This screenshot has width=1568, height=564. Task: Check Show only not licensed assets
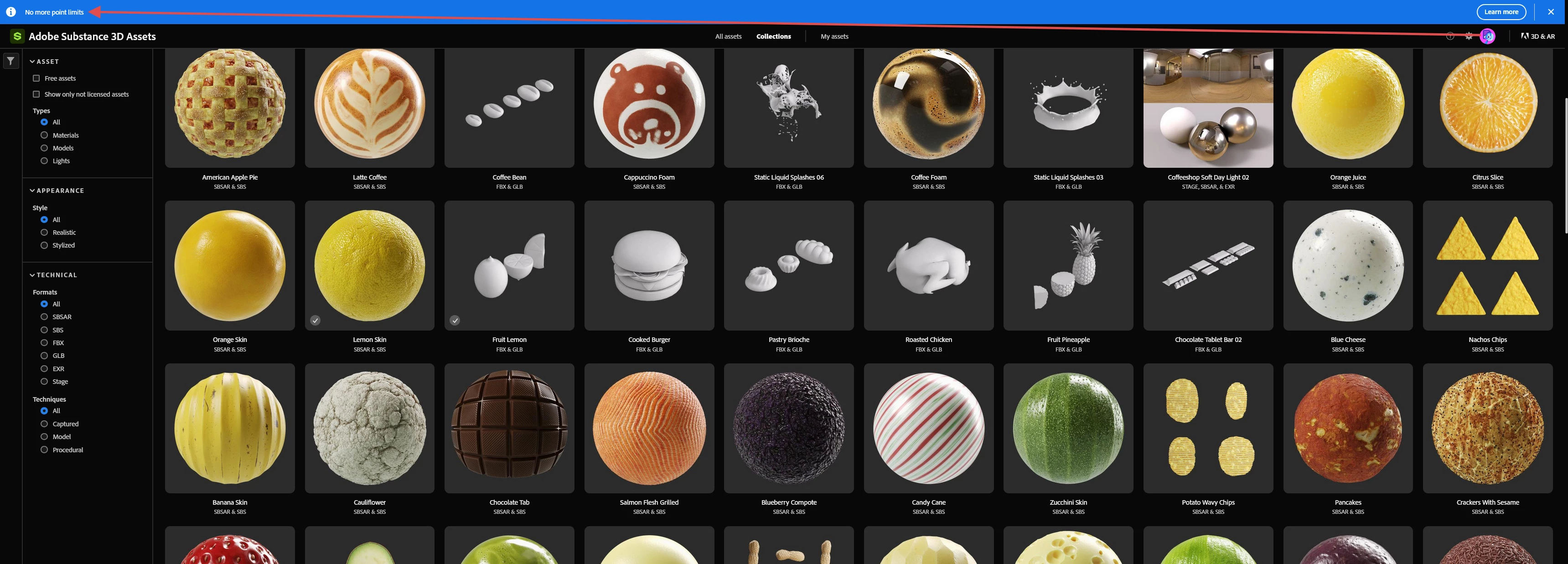(36, 94)
